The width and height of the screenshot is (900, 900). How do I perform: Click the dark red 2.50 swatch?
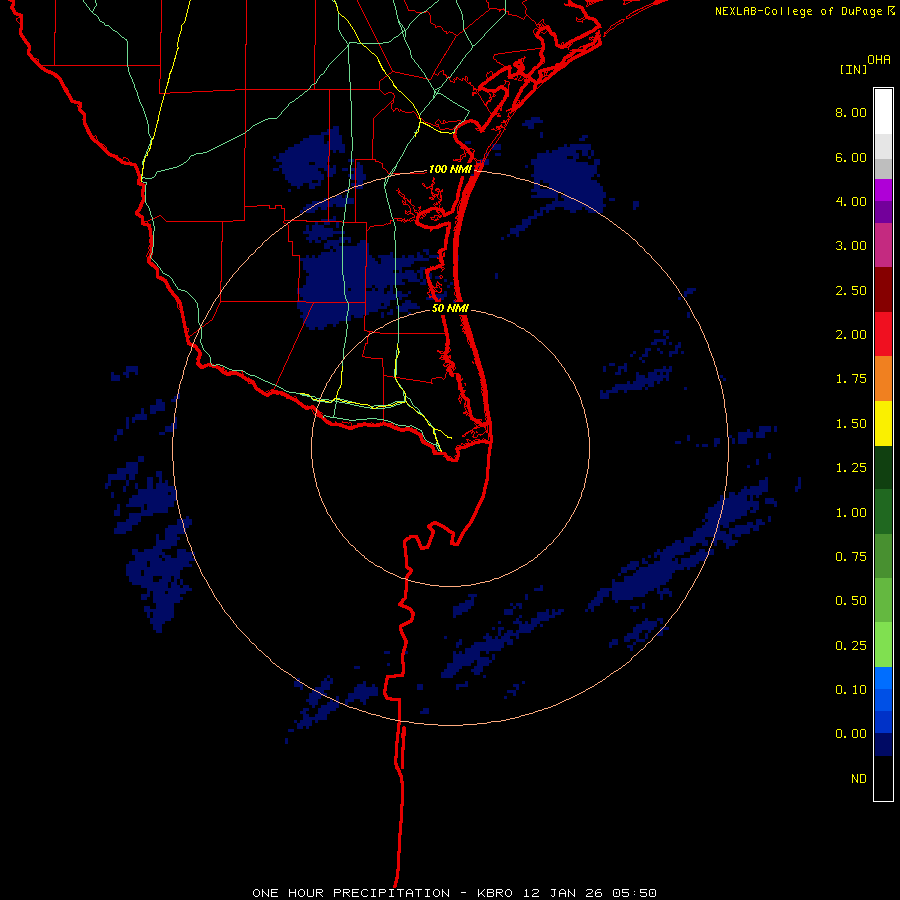coord(883,290)
